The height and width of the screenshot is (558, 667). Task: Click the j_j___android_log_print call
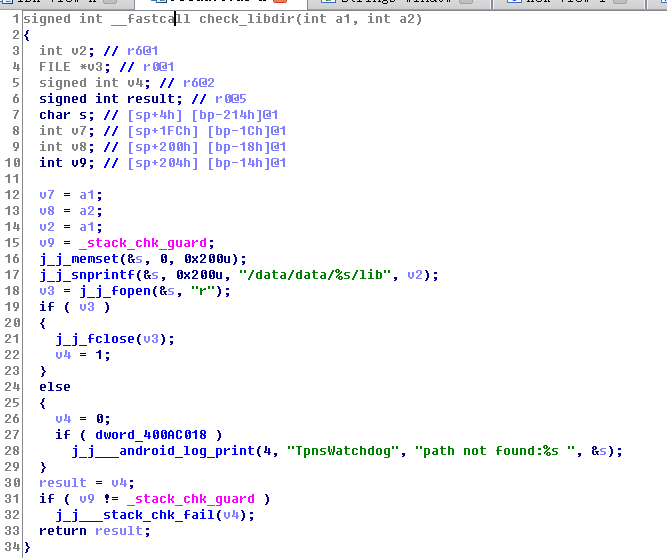pos(155,451)
